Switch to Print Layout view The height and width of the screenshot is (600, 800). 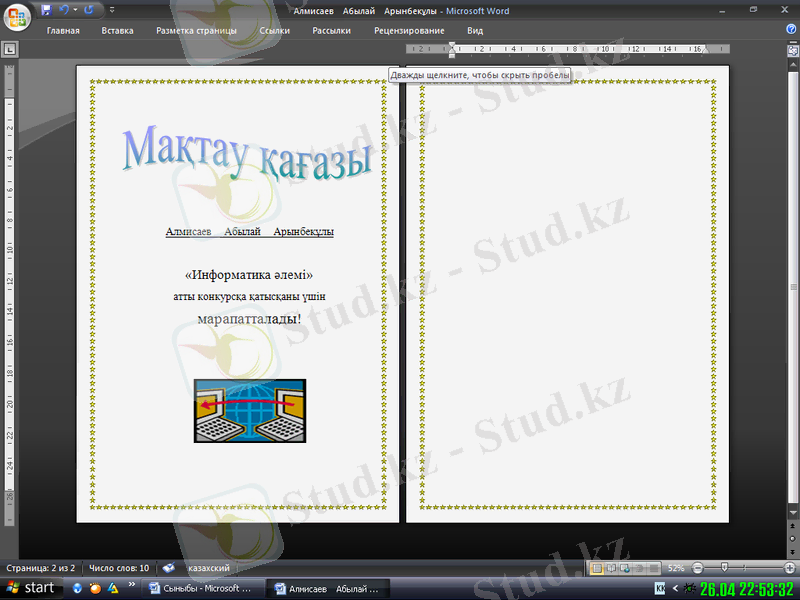[x=597, y=568]
